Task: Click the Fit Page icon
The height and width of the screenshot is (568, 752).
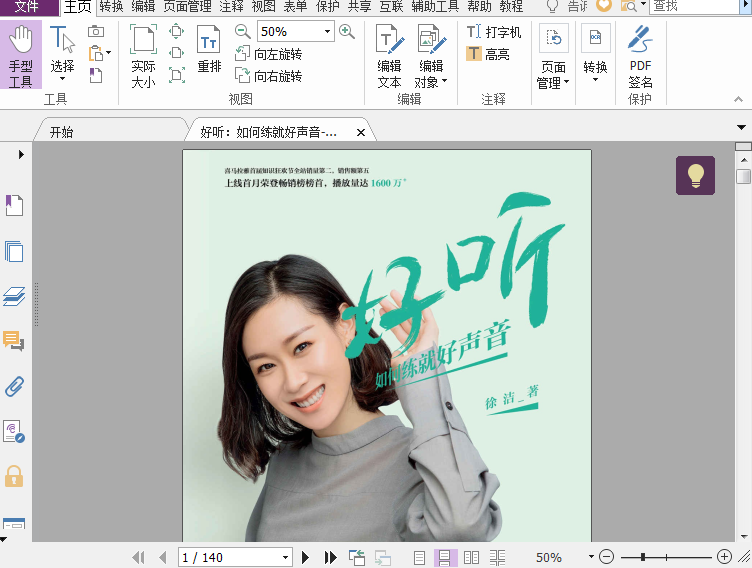Action: point(176,32)
